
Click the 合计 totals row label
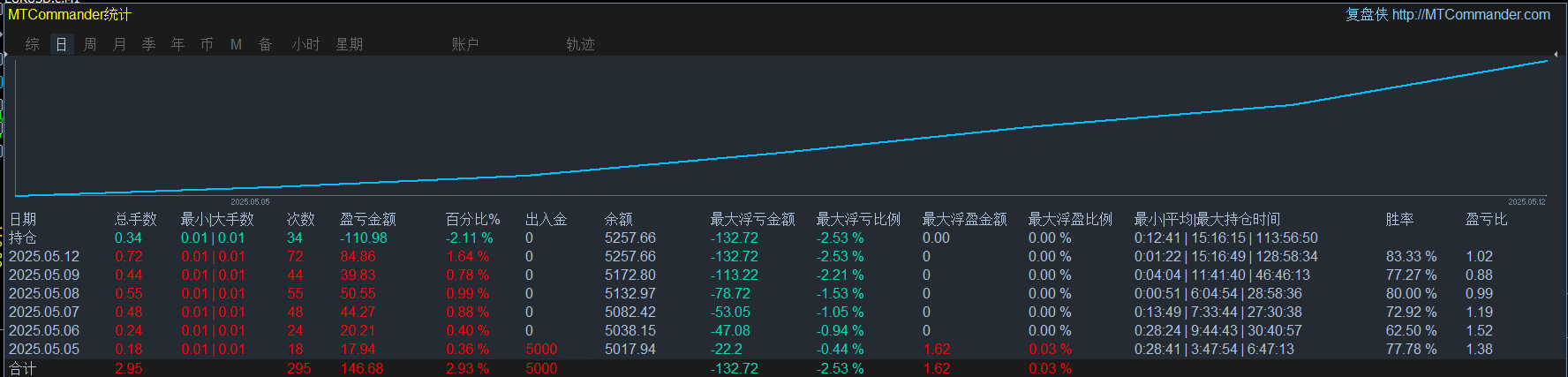[x=23, y=368]
